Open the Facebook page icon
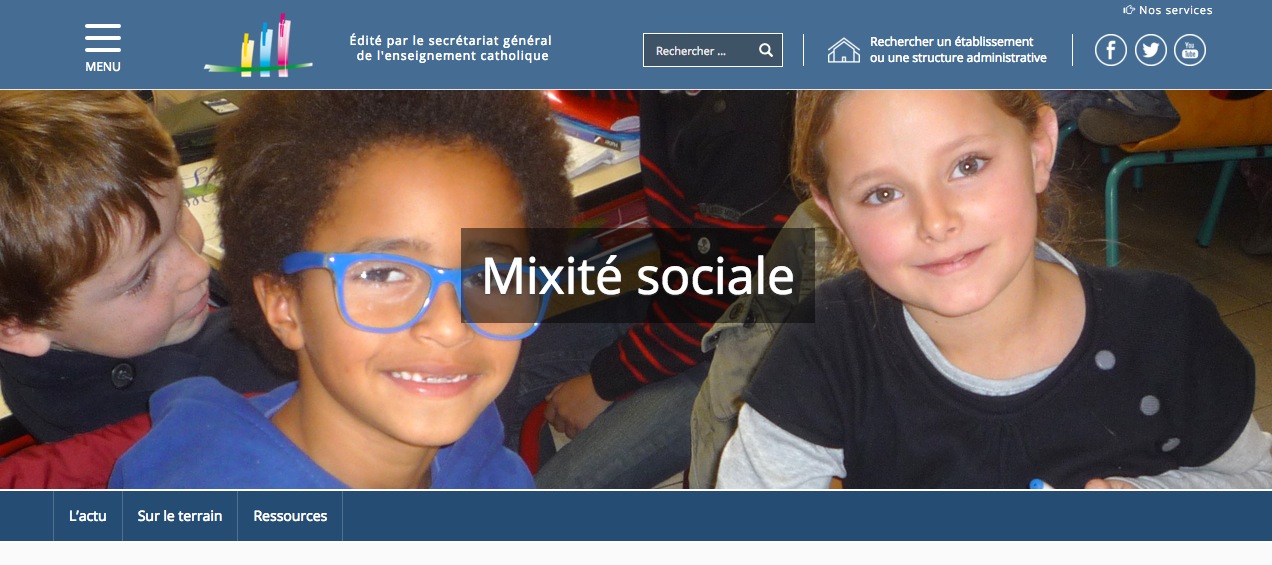The width and height of the screenshot is (1272, 565). [x=1111, y=50]
